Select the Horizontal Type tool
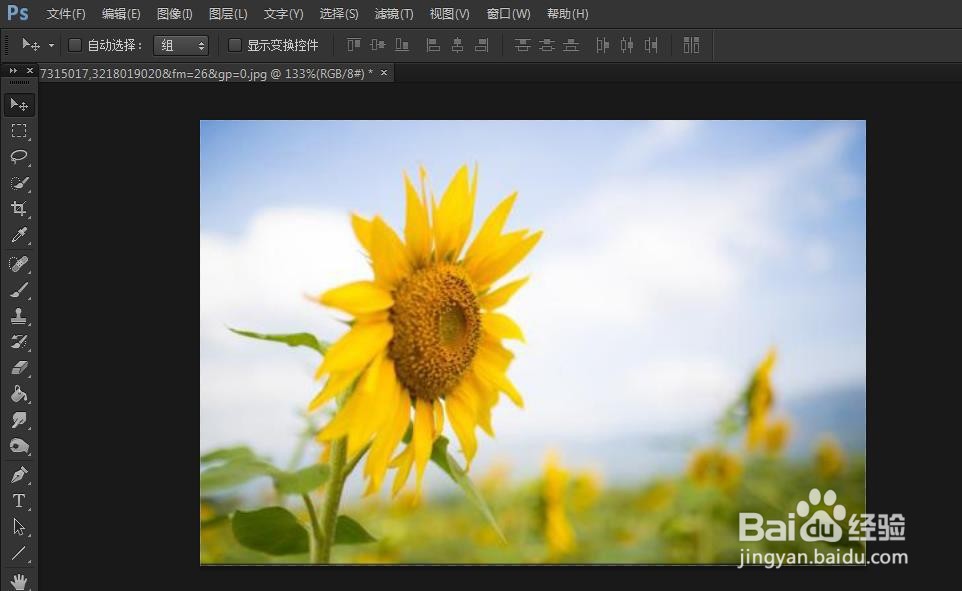This screenshot has height=591, width=962. click(19, 501)
